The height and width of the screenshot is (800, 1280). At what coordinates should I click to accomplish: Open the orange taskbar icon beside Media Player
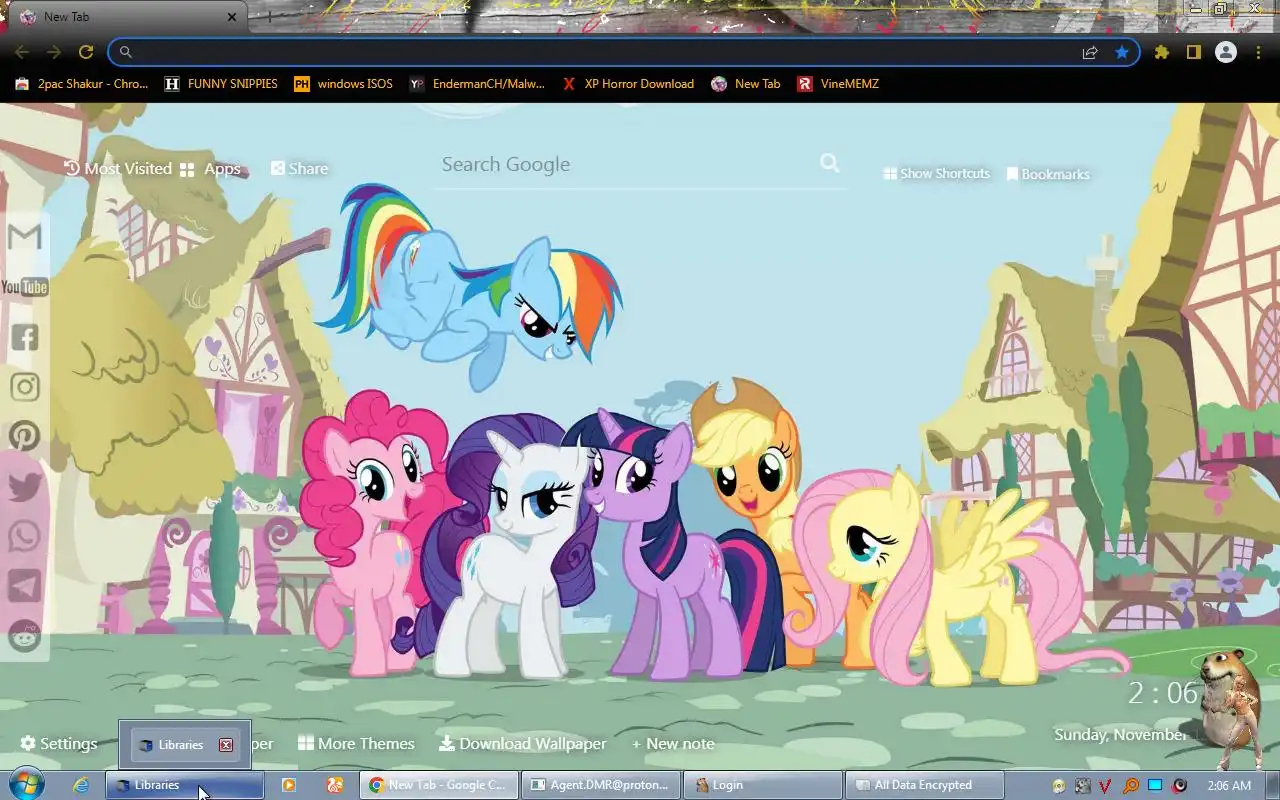335,785
